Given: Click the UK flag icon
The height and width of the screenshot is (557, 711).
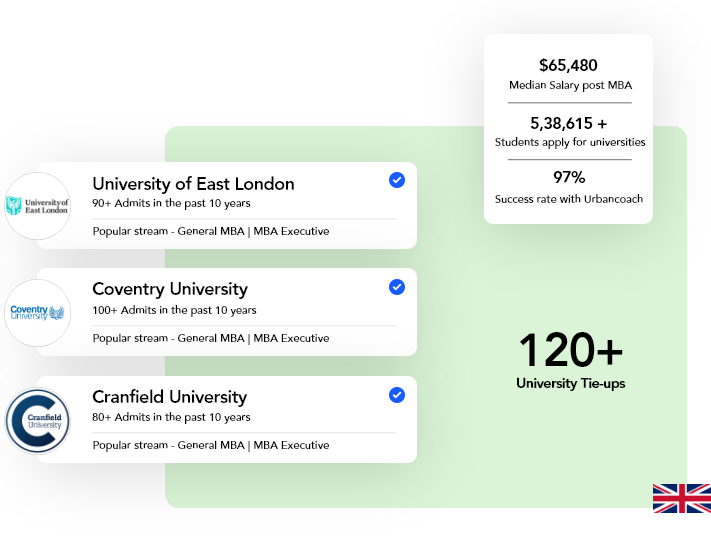Looking at the screenshot, I should [681, 498].
